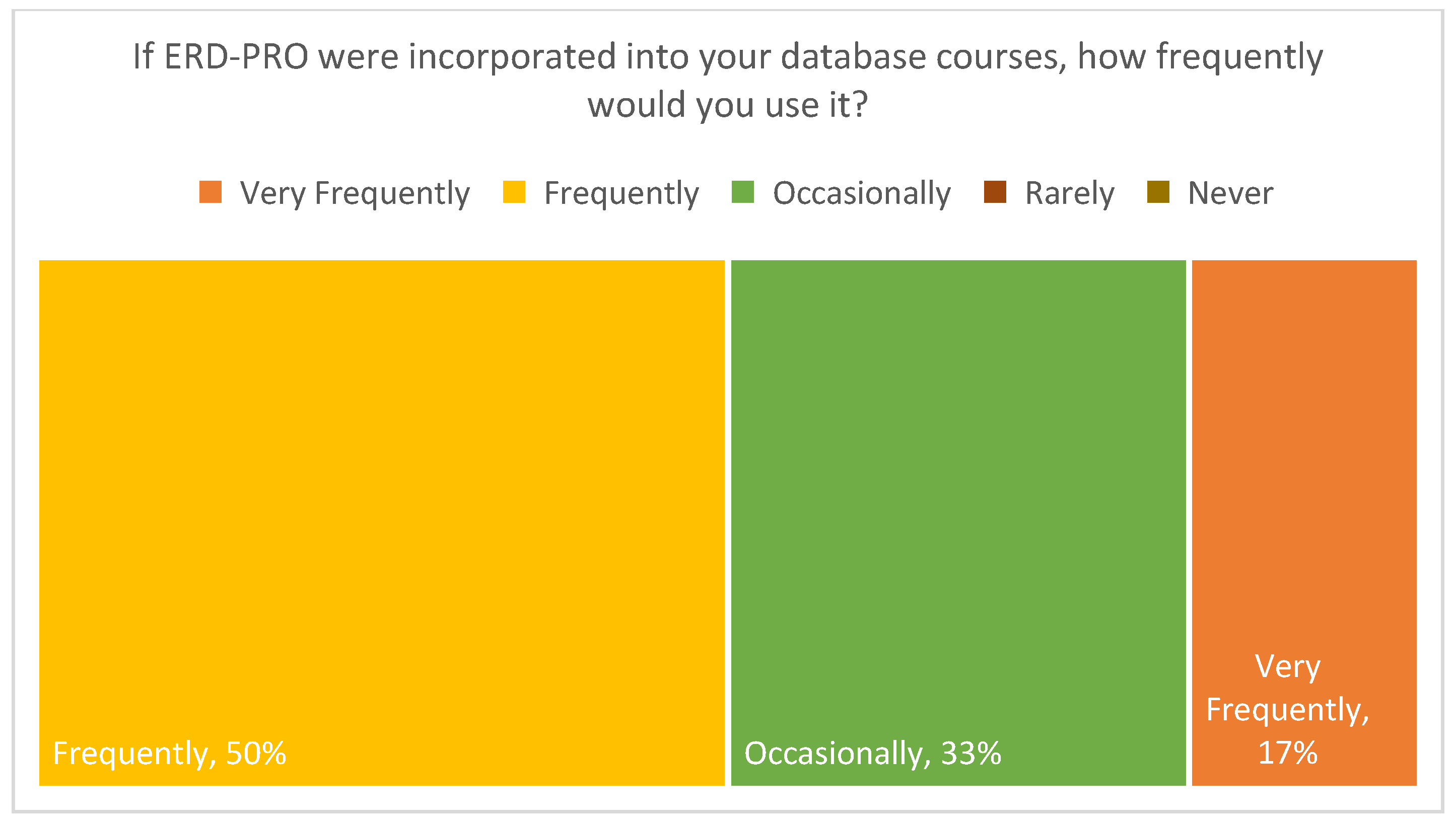Select the 'Frequently, 50%' data label

(x=169, y=753)
